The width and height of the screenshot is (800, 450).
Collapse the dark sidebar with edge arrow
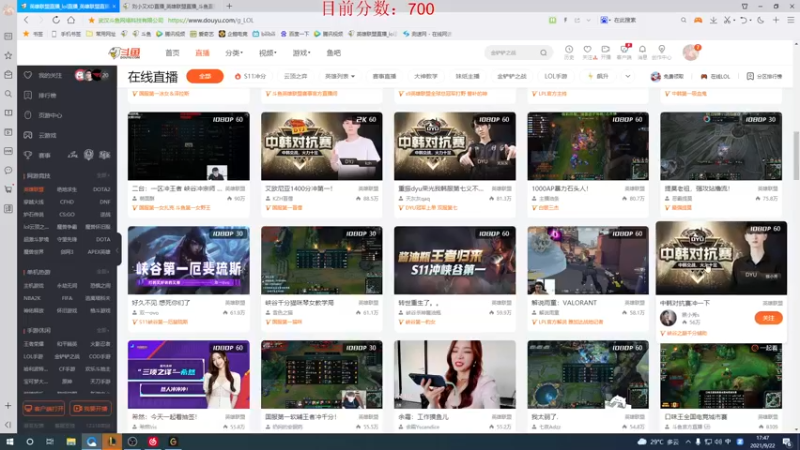click(x=117, y=250)
